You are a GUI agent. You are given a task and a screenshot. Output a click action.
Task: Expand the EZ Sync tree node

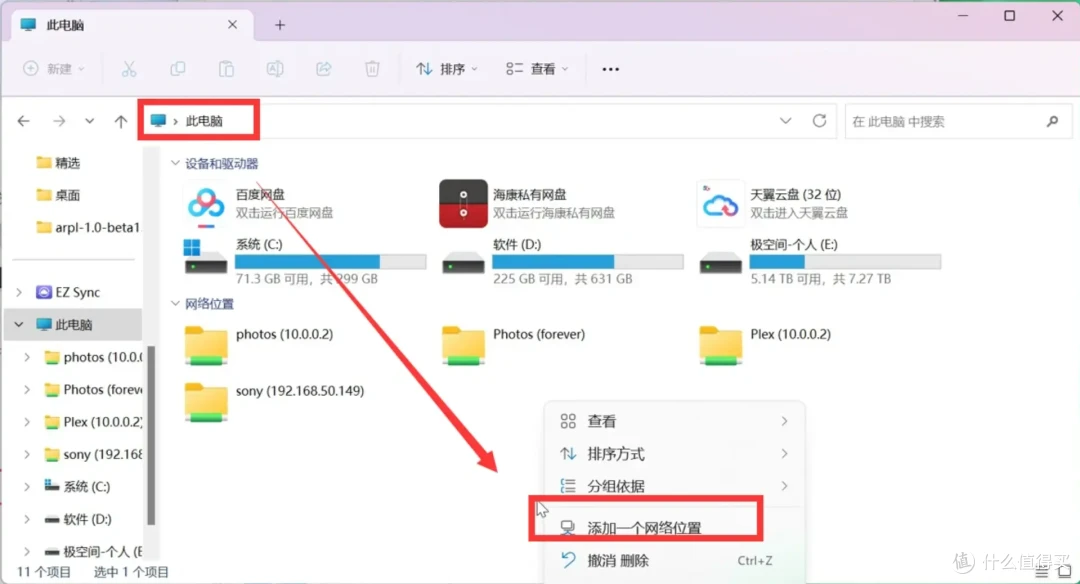coord(19,292)
